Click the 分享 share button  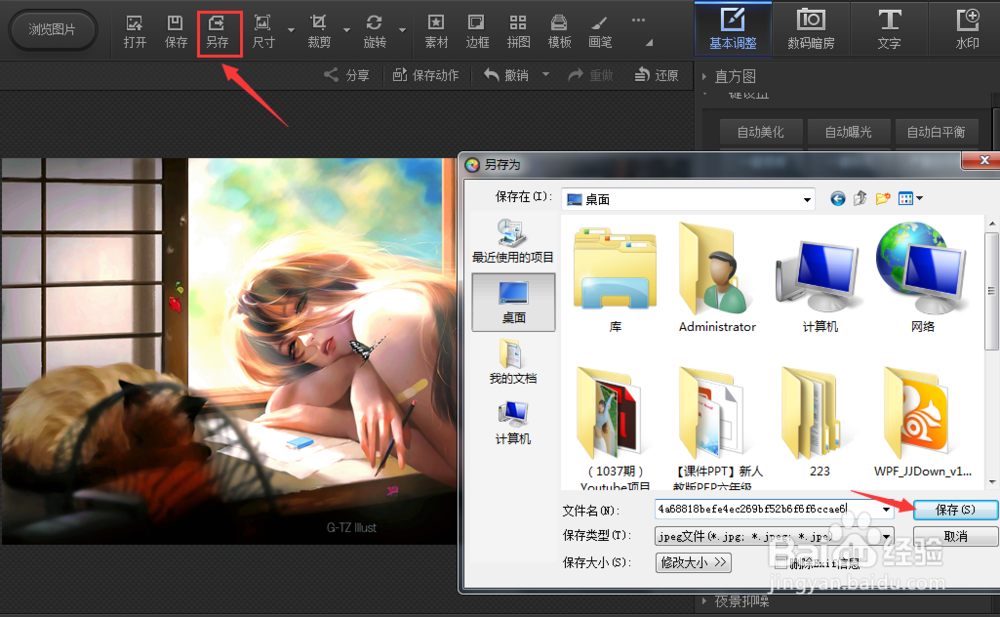347,75
